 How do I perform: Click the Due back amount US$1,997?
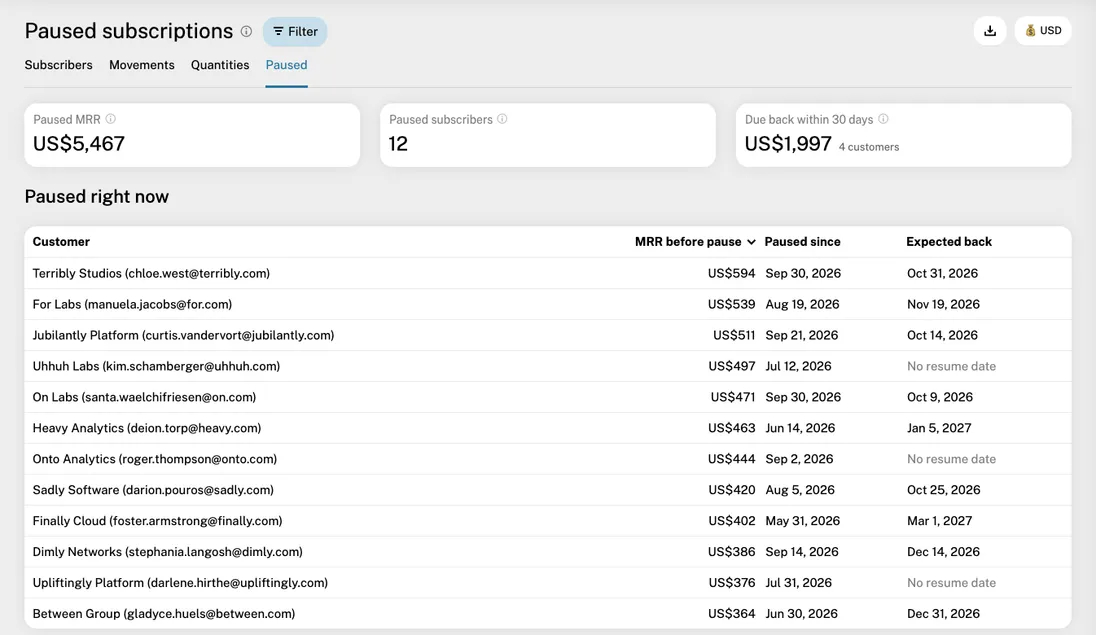click(788, 143)
